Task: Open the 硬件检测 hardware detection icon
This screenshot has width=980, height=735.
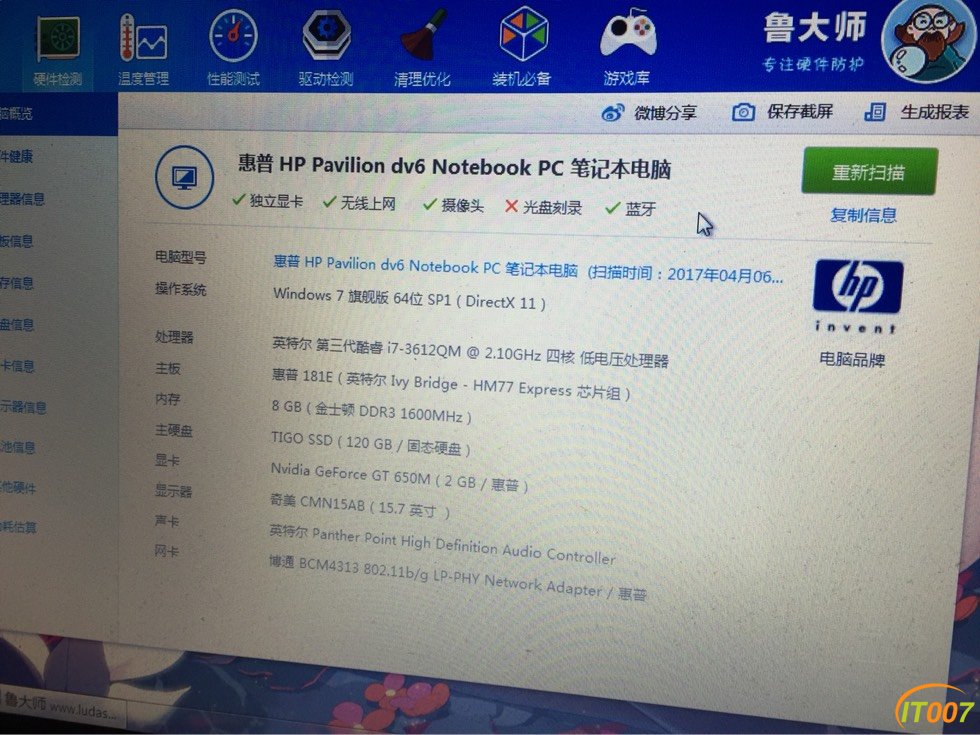Action: tap(58, 39)
